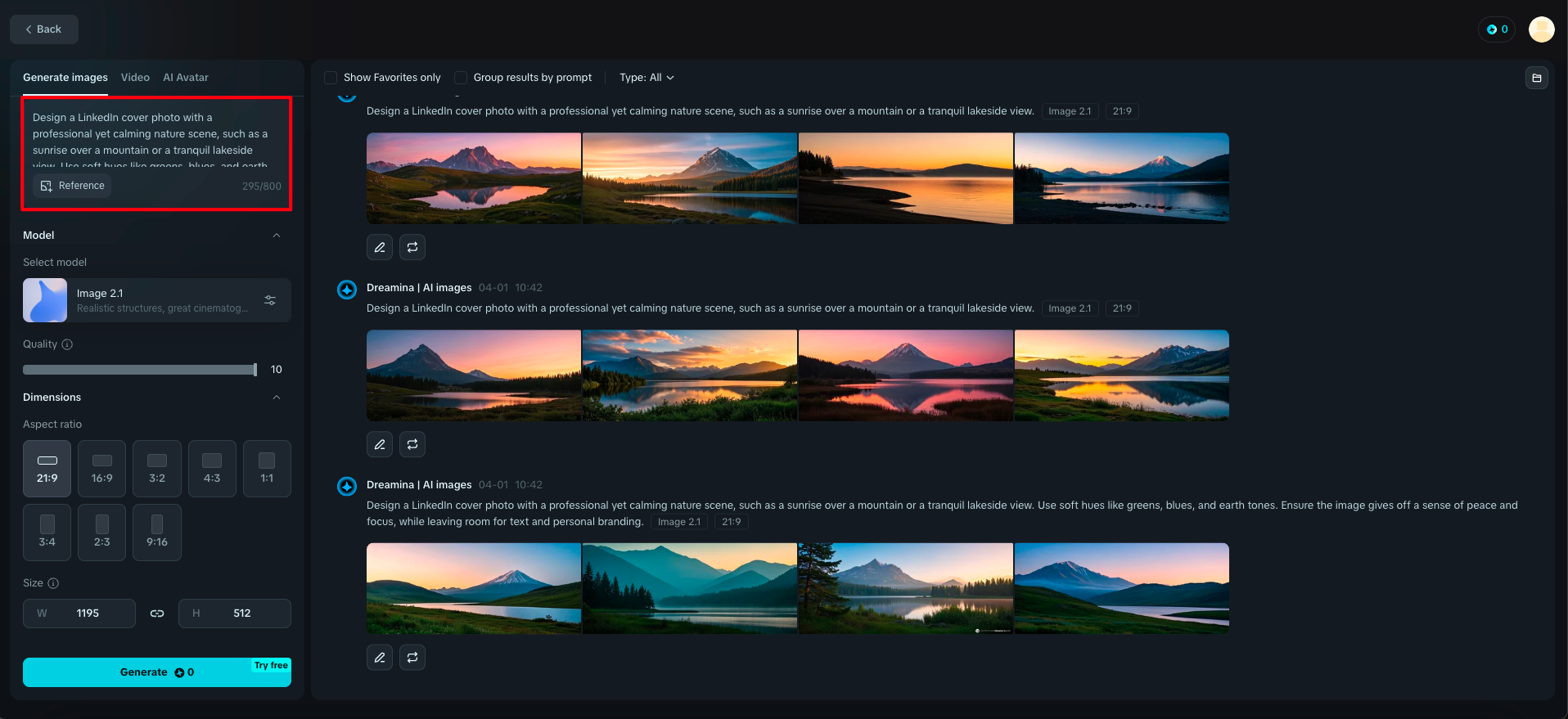
Task: Collapse the Dimensions section
Action: (277, 398)
